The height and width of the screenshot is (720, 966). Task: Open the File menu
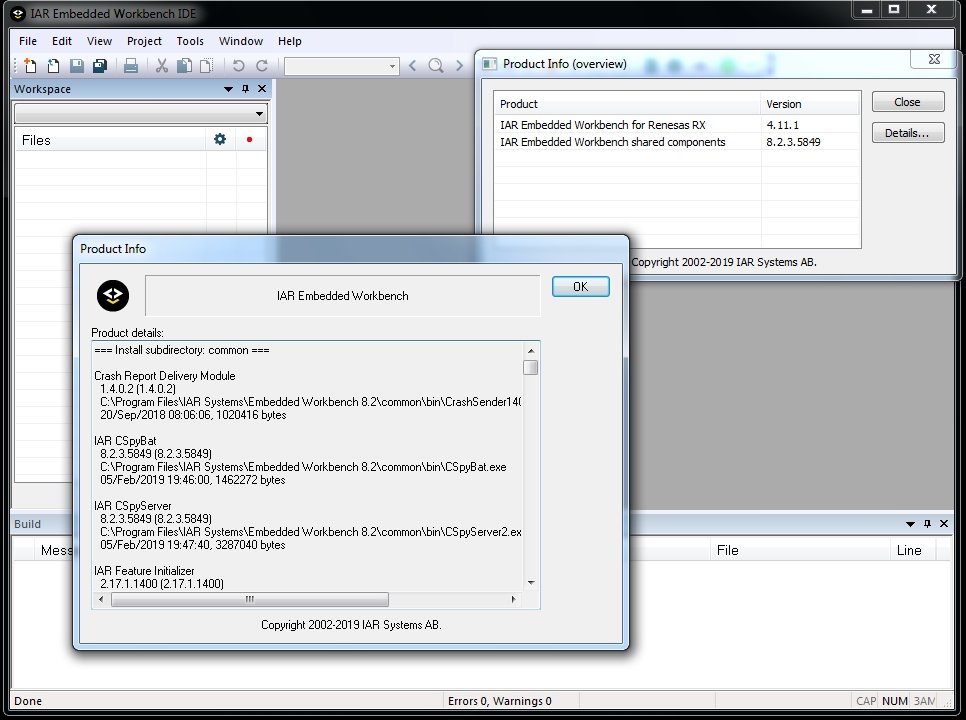28,41
